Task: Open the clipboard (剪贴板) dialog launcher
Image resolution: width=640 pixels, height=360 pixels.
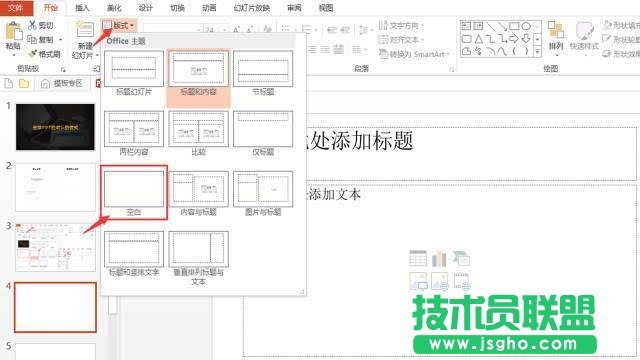Action: pos(63,70)
